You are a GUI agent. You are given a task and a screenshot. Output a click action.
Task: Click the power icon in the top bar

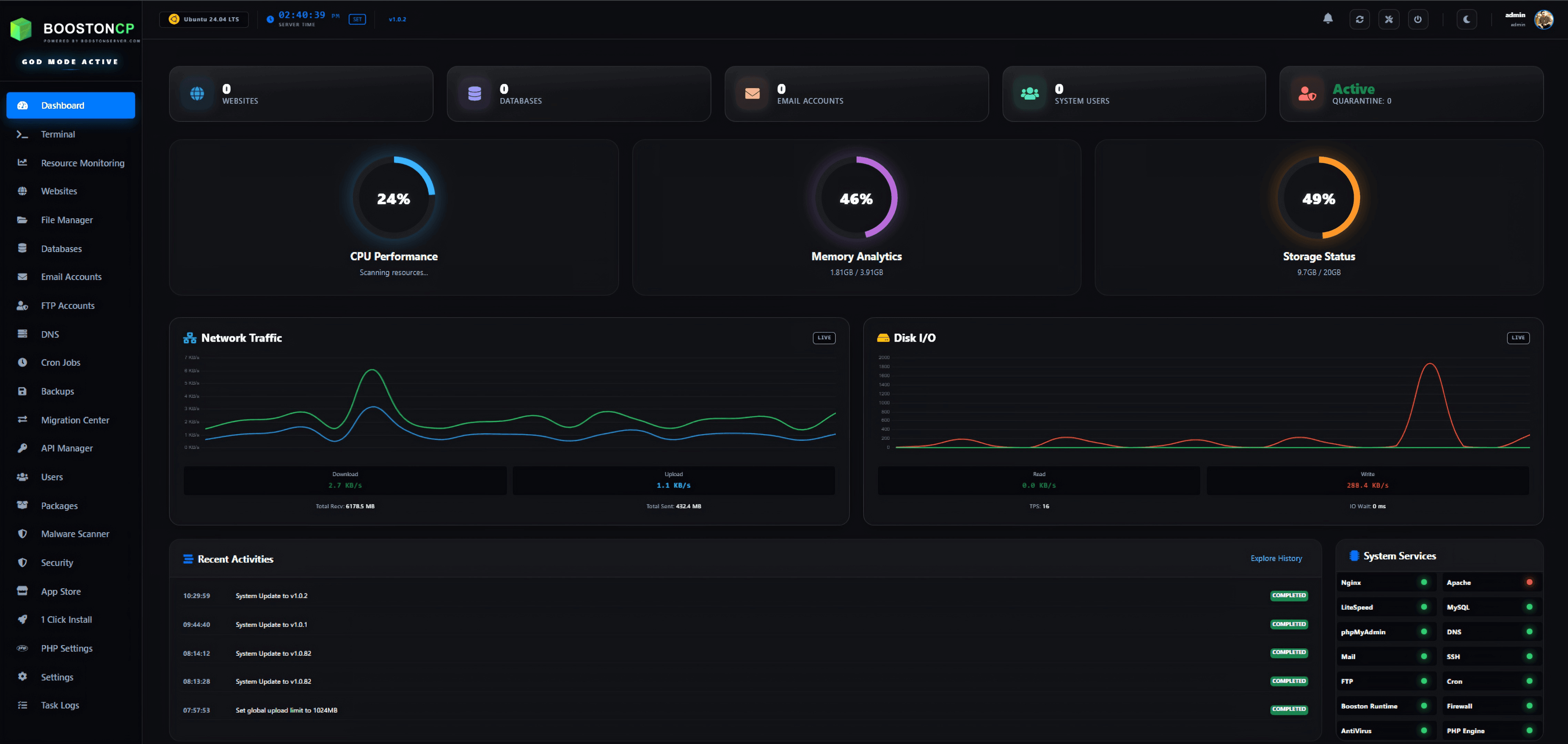(1418, 19)
